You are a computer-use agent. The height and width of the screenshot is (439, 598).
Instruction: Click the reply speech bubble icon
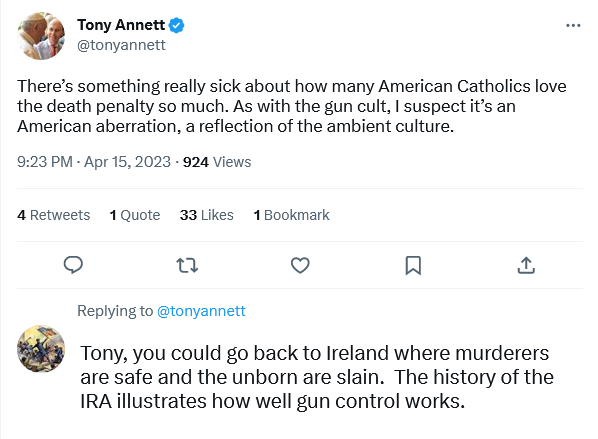73,265
